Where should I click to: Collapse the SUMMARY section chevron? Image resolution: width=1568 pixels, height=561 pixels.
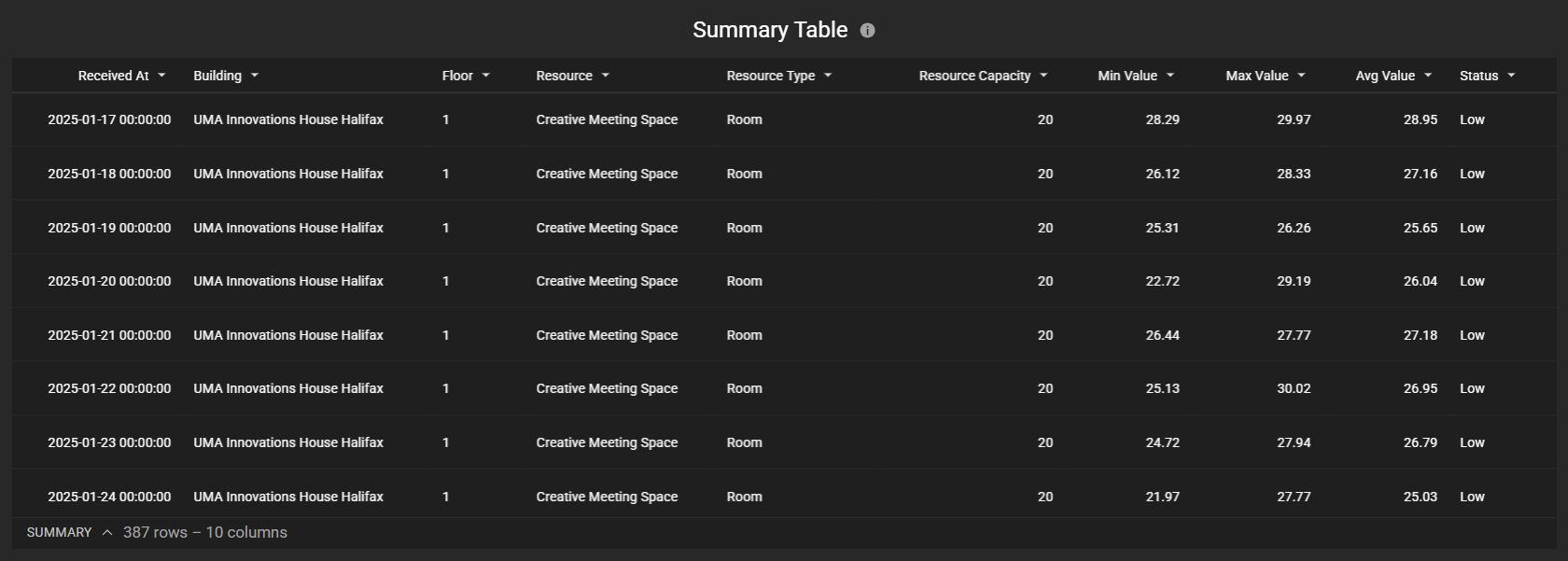[107, 532]
